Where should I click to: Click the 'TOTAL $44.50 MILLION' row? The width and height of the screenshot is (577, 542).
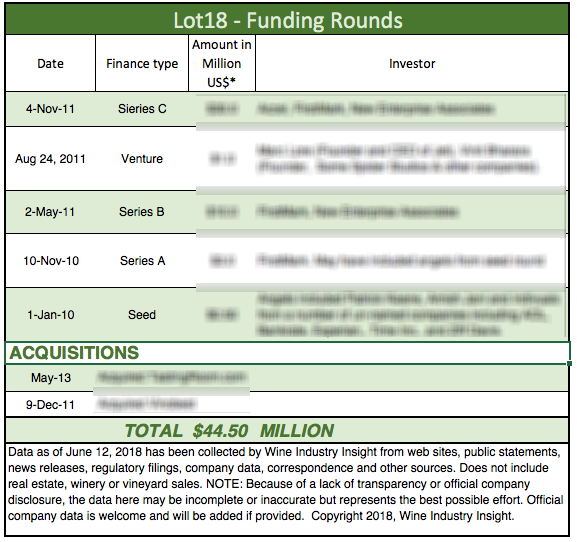pyautogui.click(x=287, y=430)
